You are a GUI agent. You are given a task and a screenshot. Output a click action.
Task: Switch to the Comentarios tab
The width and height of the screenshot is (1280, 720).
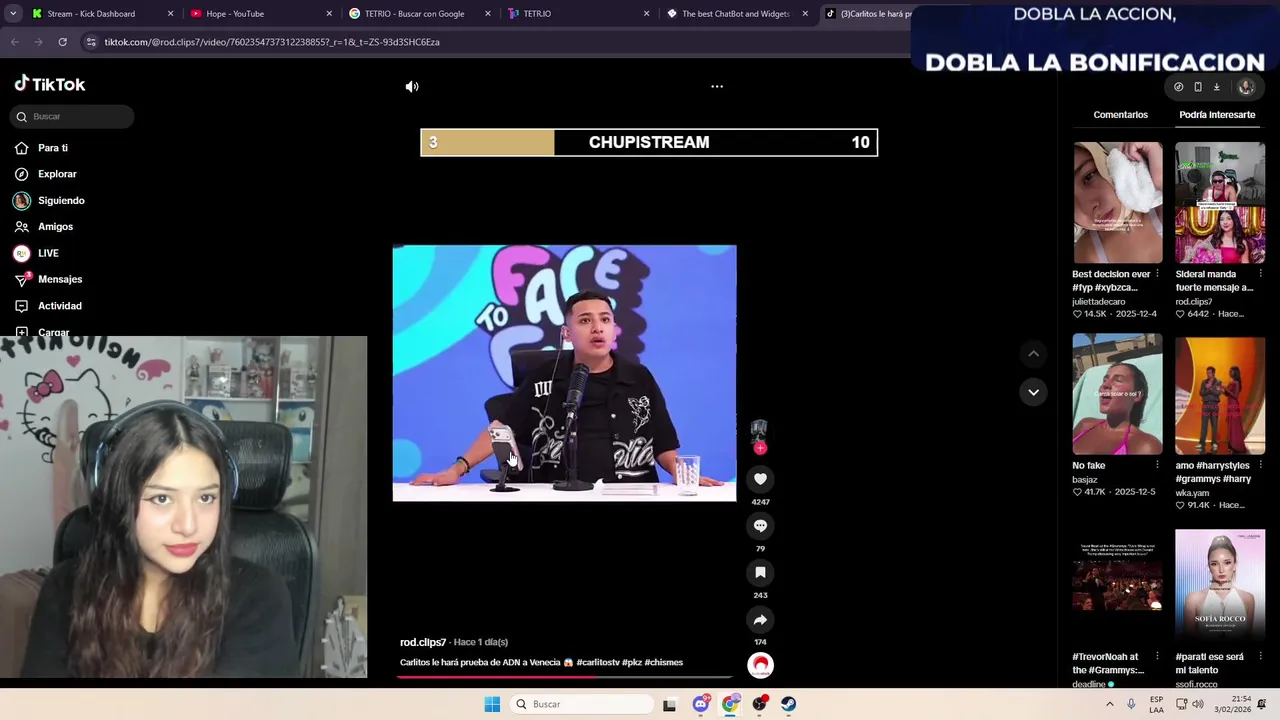coord(1120,115)
